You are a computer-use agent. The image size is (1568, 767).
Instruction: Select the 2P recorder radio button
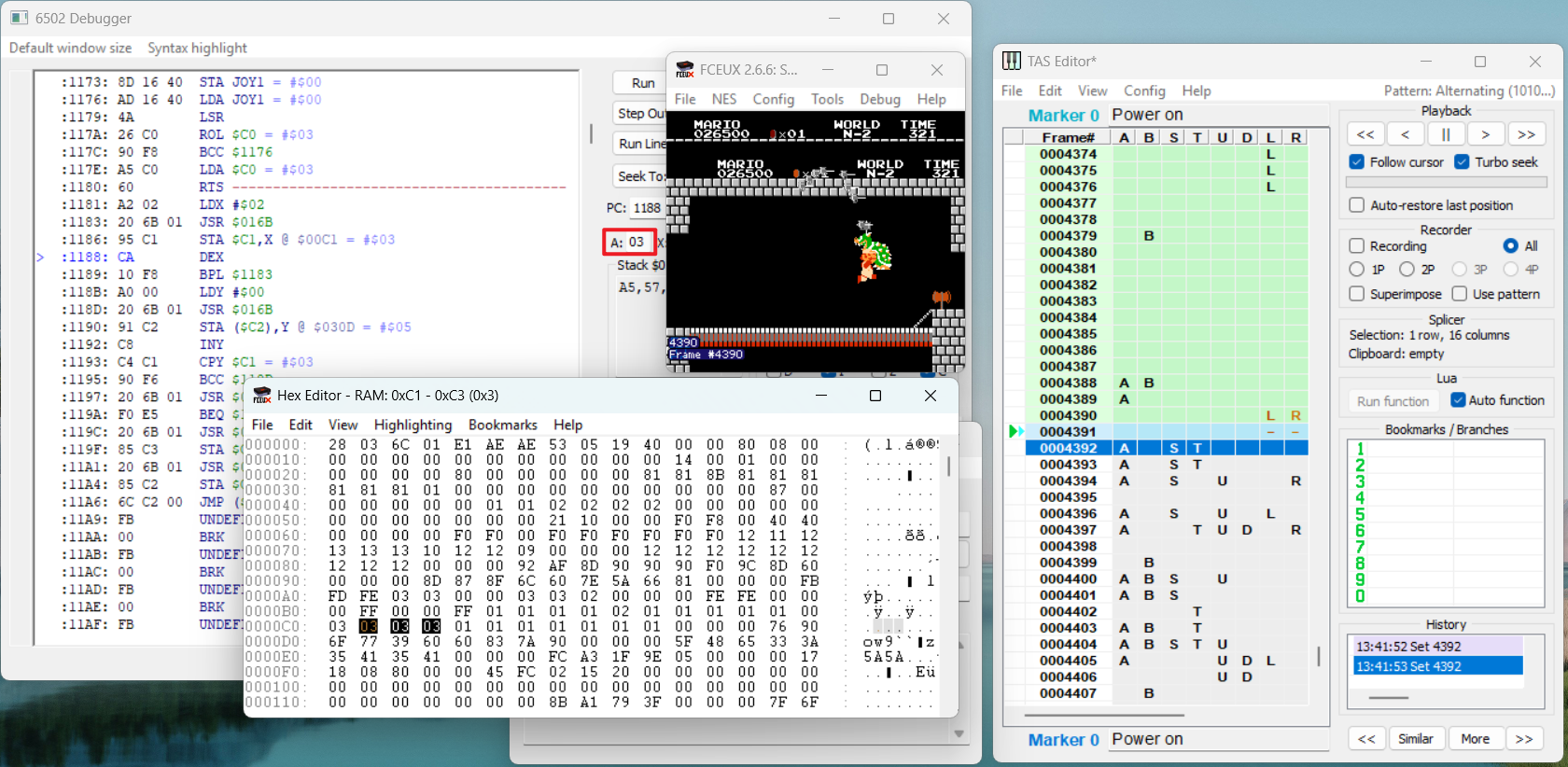[x=1407, y=270]
